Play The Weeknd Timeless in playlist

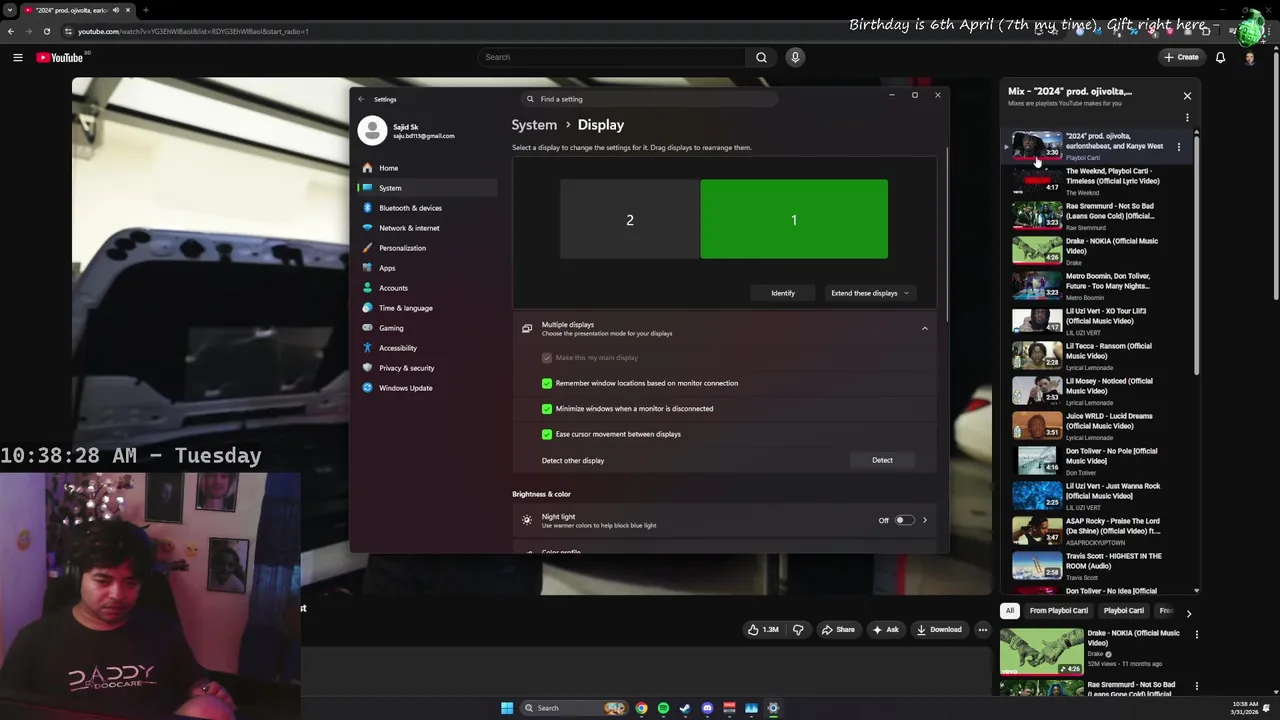click(x=1095, y=181)
